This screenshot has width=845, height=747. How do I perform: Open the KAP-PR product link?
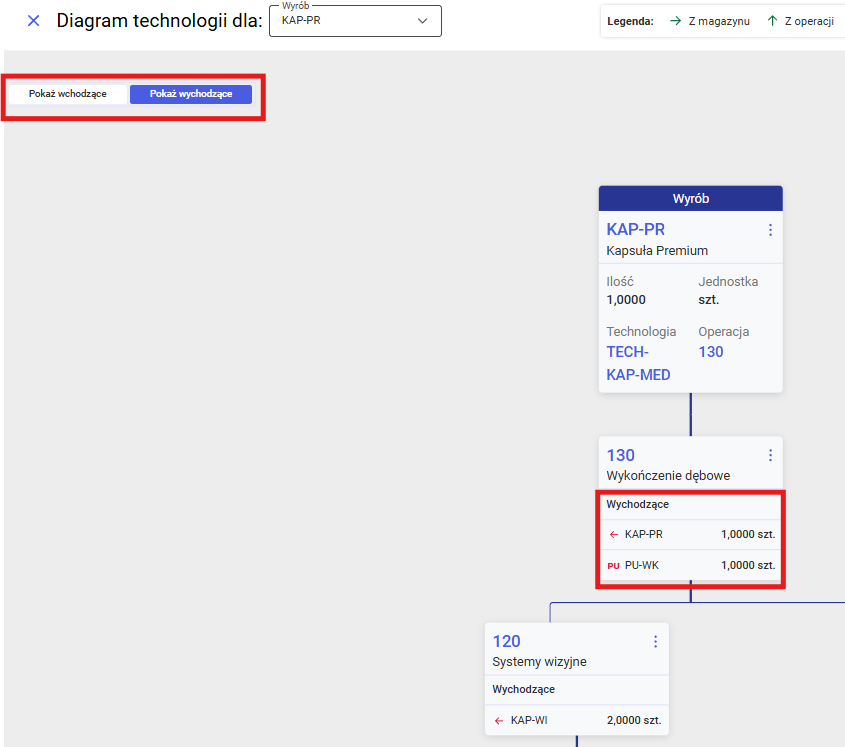pyautogui.click(x=635, y=229)
